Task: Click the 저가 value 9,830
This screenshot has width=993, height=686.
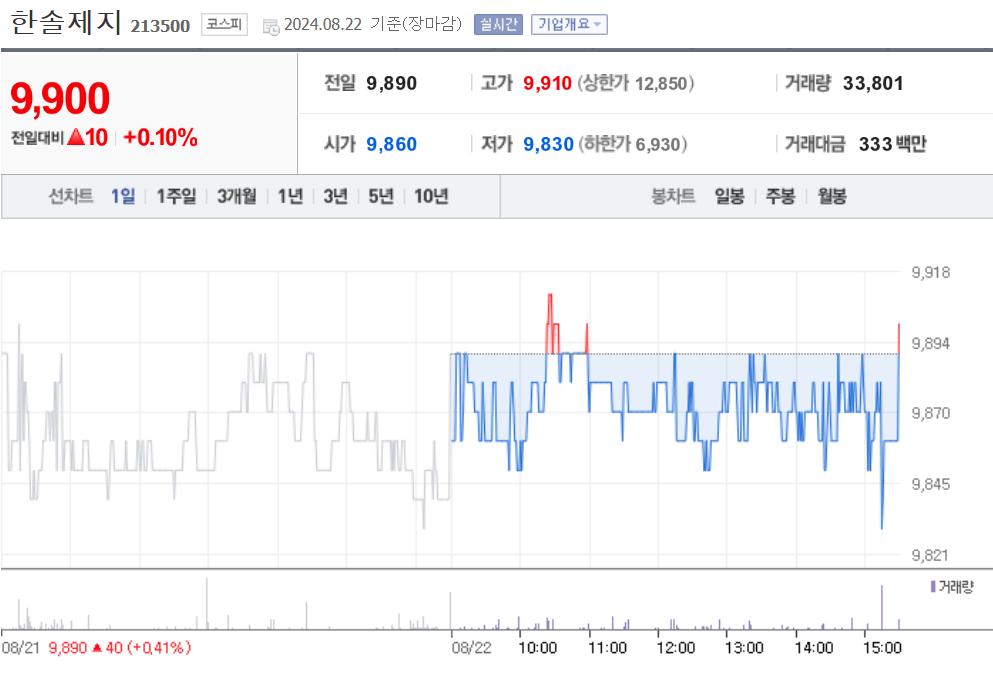Action: click(548, 144)
